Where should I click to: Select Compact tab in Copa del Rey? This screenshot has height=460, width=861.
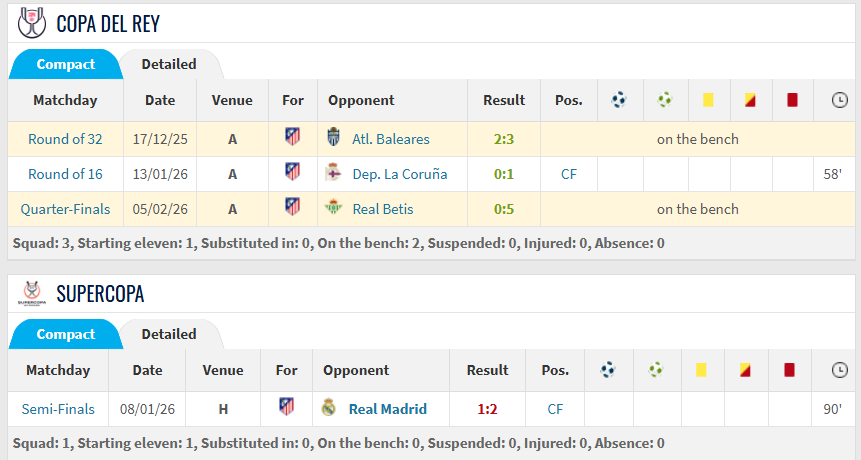pyautogui.click(x=66, y=64)
